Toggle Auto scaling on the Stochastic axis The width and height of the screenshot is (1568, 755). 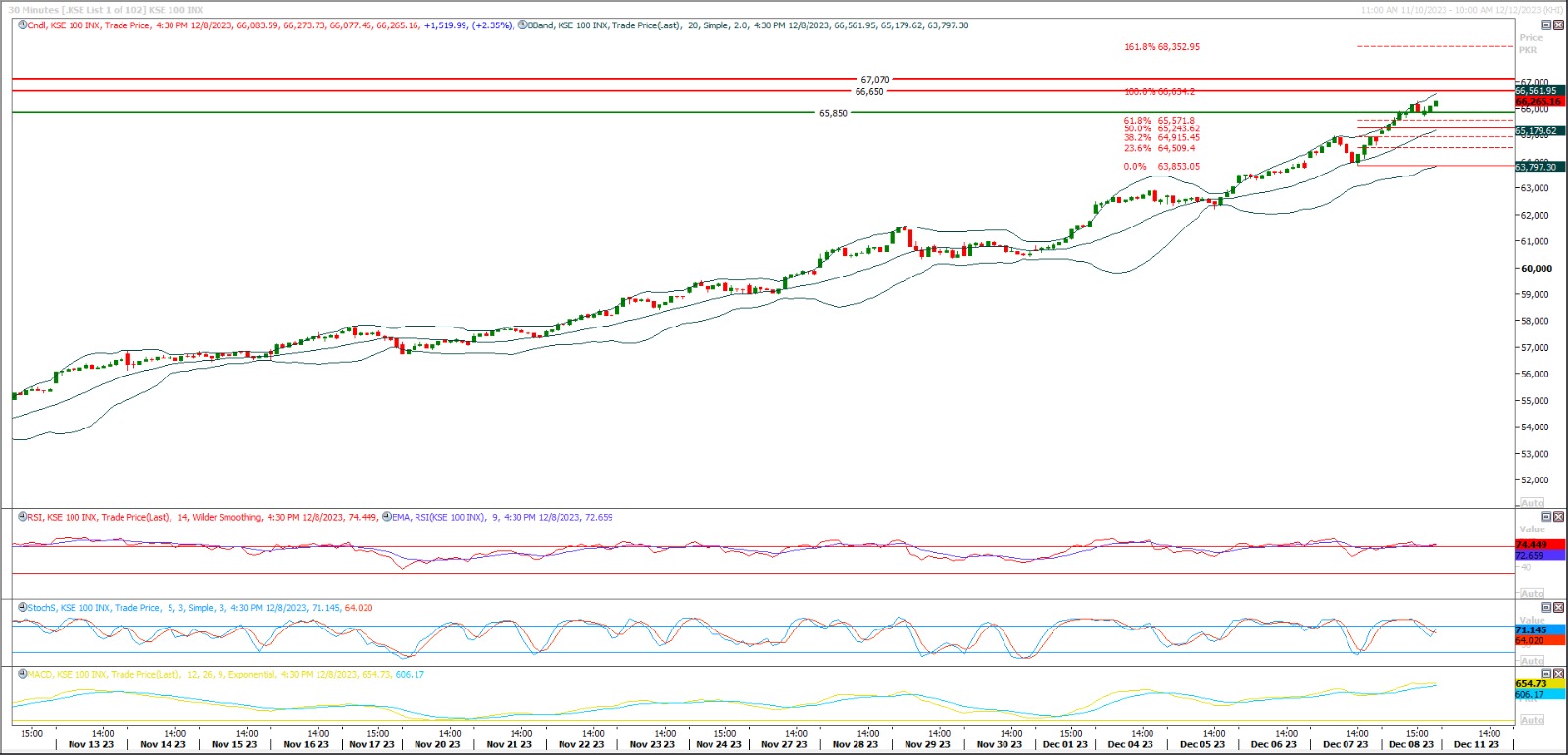(1532, 660)
